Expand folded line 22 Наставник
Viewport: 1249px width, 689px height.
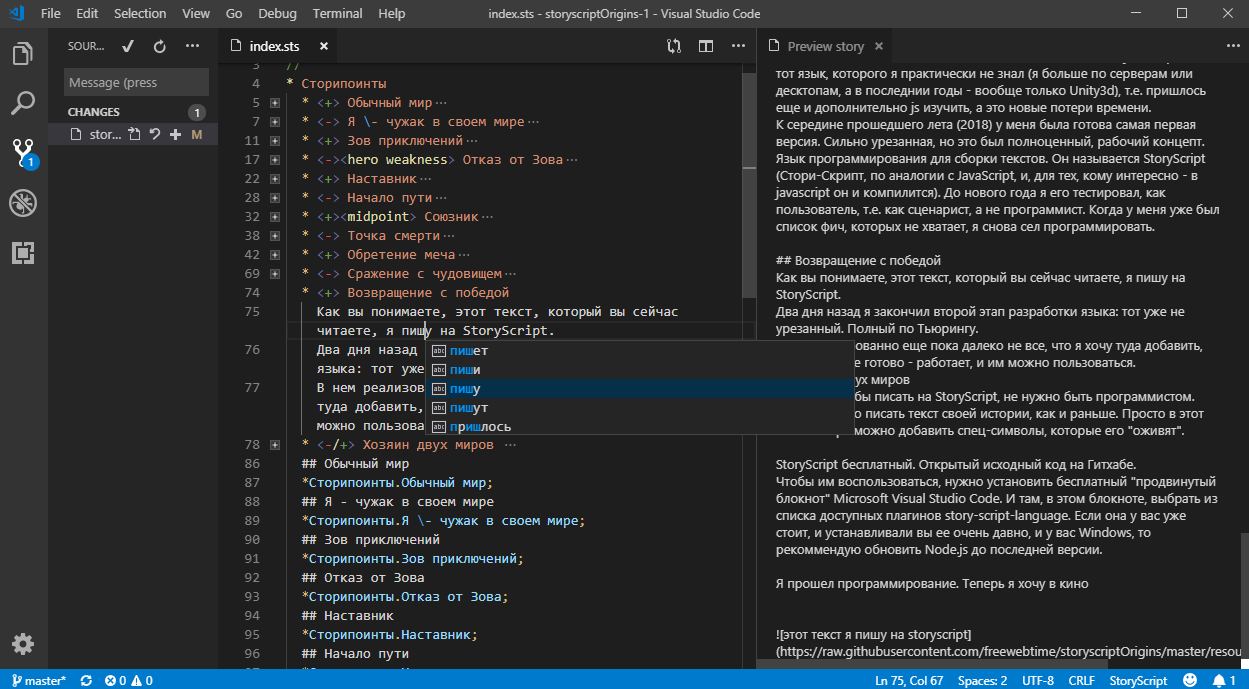click(274, 179)
